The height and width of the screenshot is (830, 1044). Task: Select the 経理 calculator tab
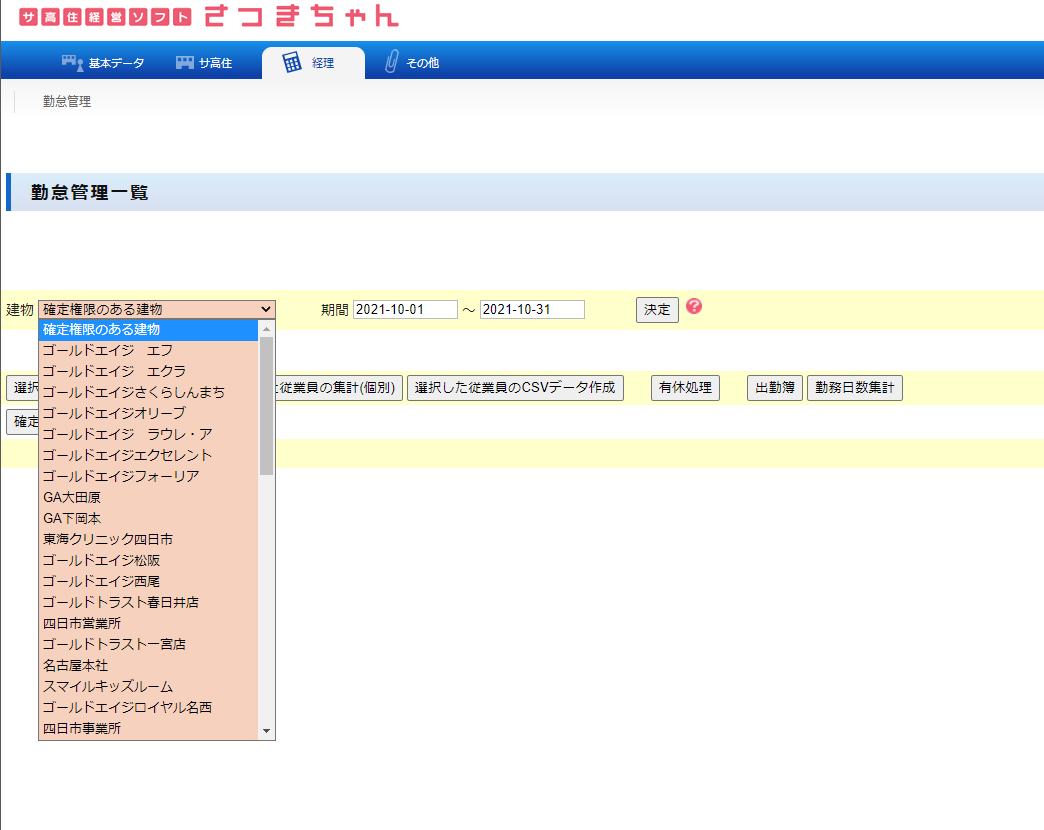click(x=311, y=63)
